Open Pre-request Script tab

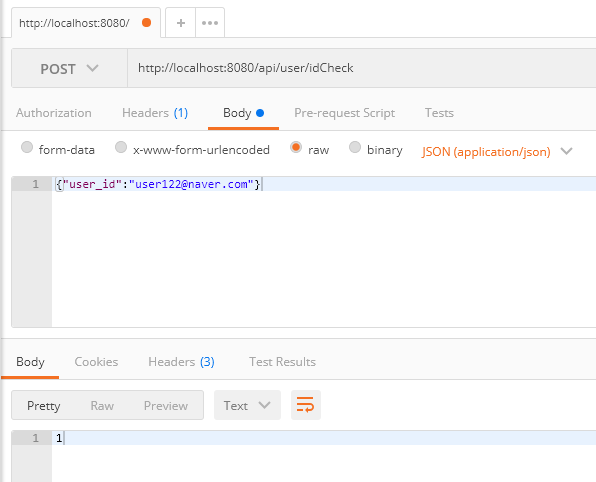(344, 113)
